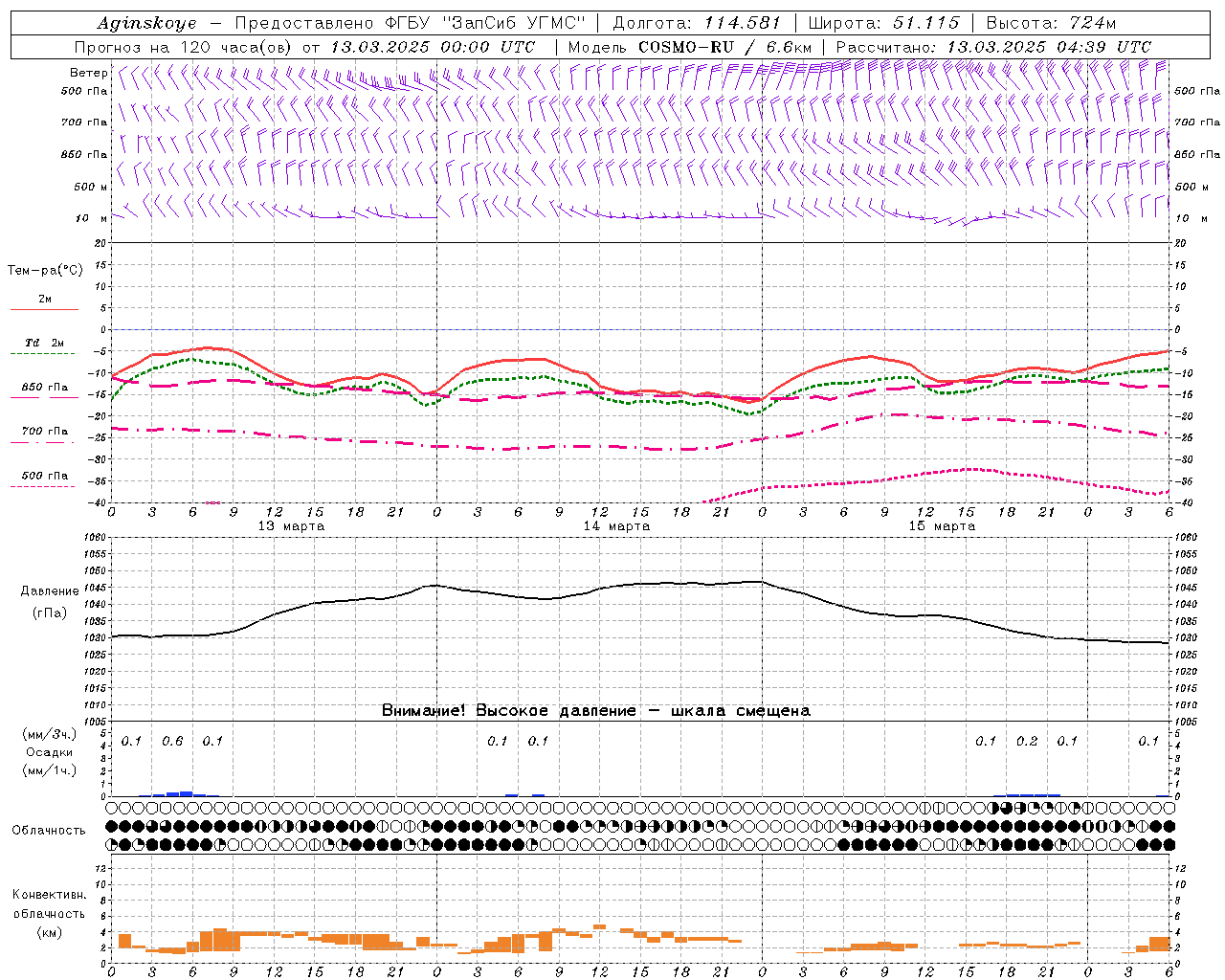Click the station name "Aginskoye" in header

146,23
